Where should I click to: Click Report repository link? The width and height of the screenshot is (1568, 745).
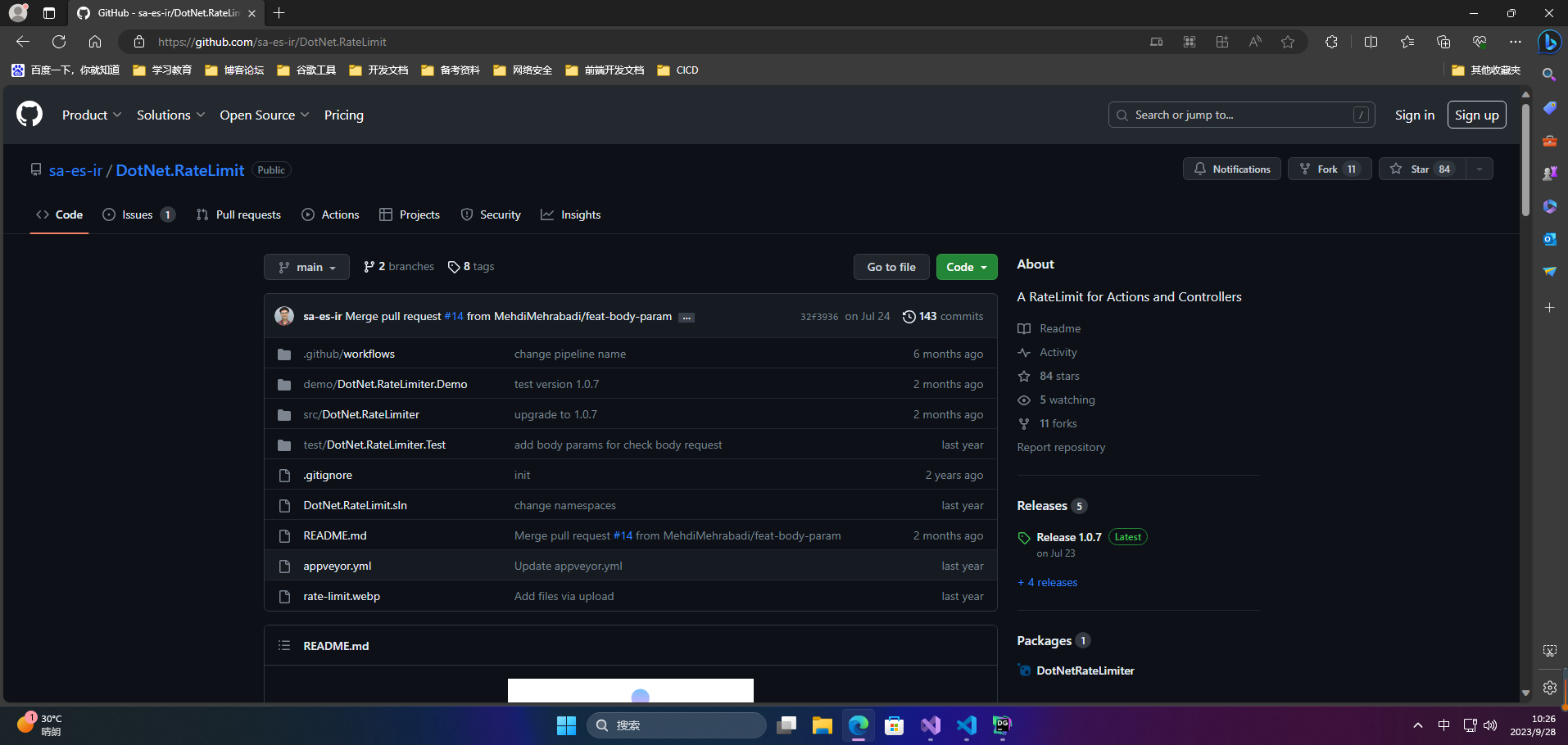click(x=1061, y=447)
